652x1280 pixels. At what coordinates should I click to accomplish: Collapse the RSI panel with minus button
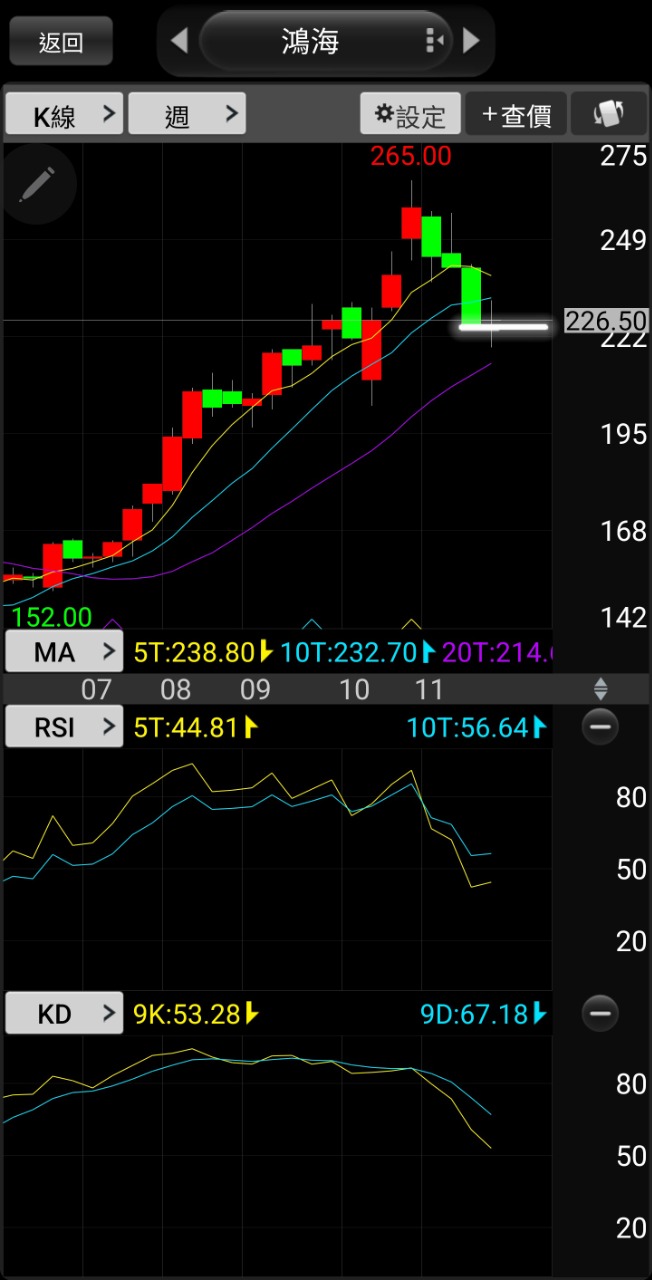point(600,727)
